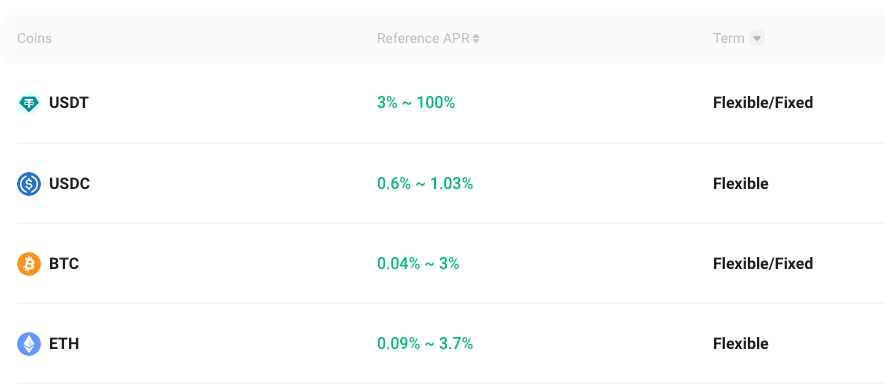Select the BTC coin name

(x=64, y=264)
